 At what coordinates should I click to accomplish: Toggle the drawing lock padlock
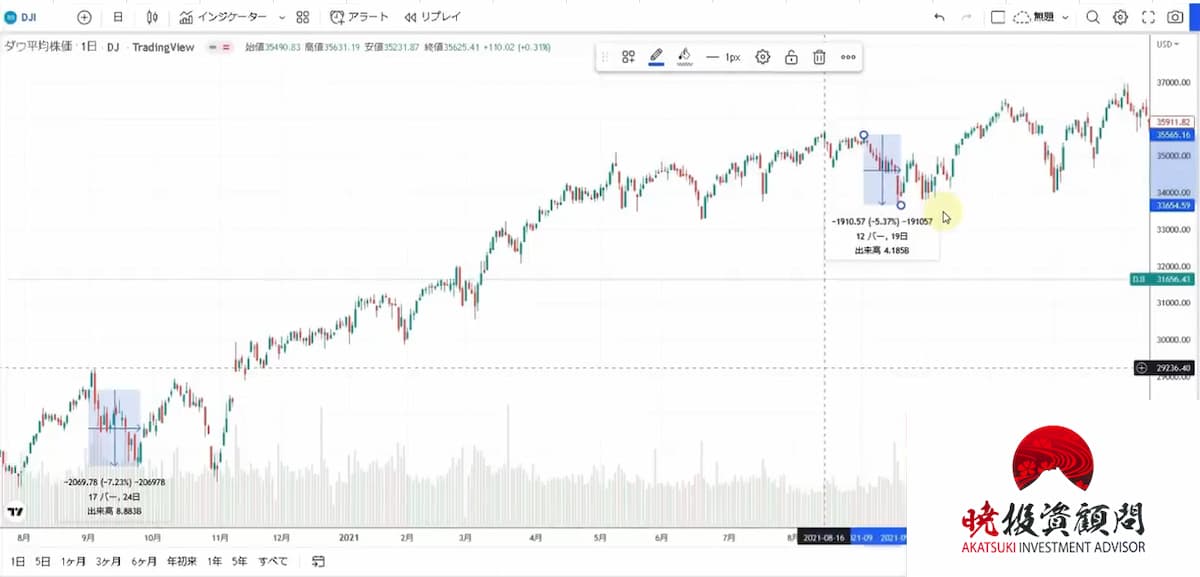coord(791,57)
